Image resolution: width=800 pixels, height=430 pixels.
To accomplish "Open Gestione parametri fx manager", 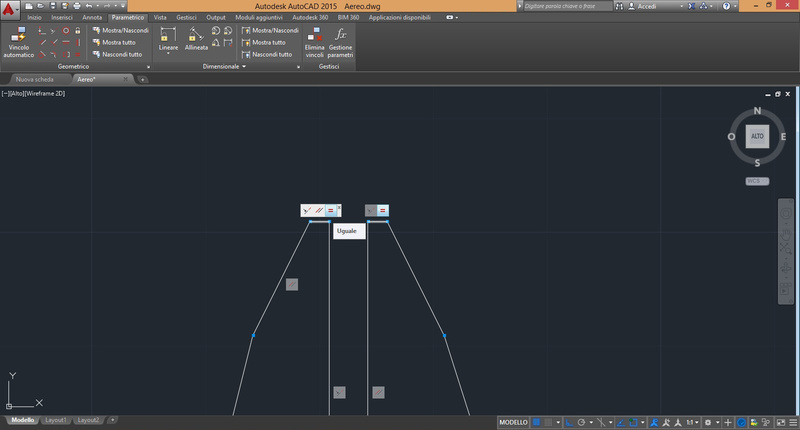I will tap(340, 42).
